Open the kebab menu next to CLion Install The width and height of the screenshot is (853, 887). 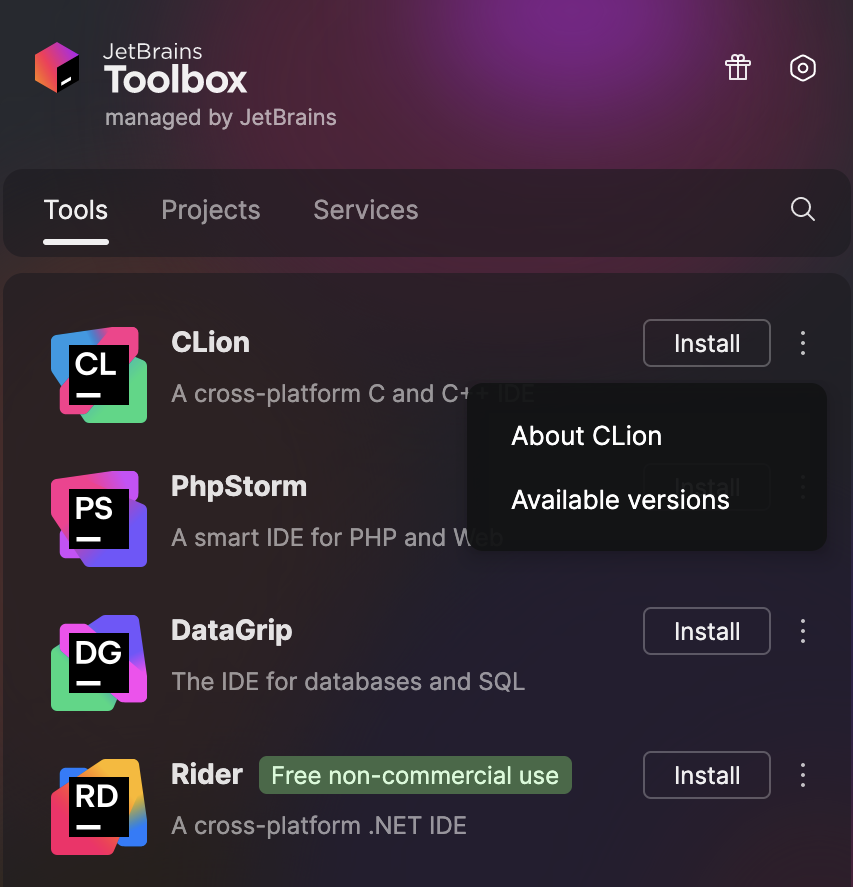[802, 343]
